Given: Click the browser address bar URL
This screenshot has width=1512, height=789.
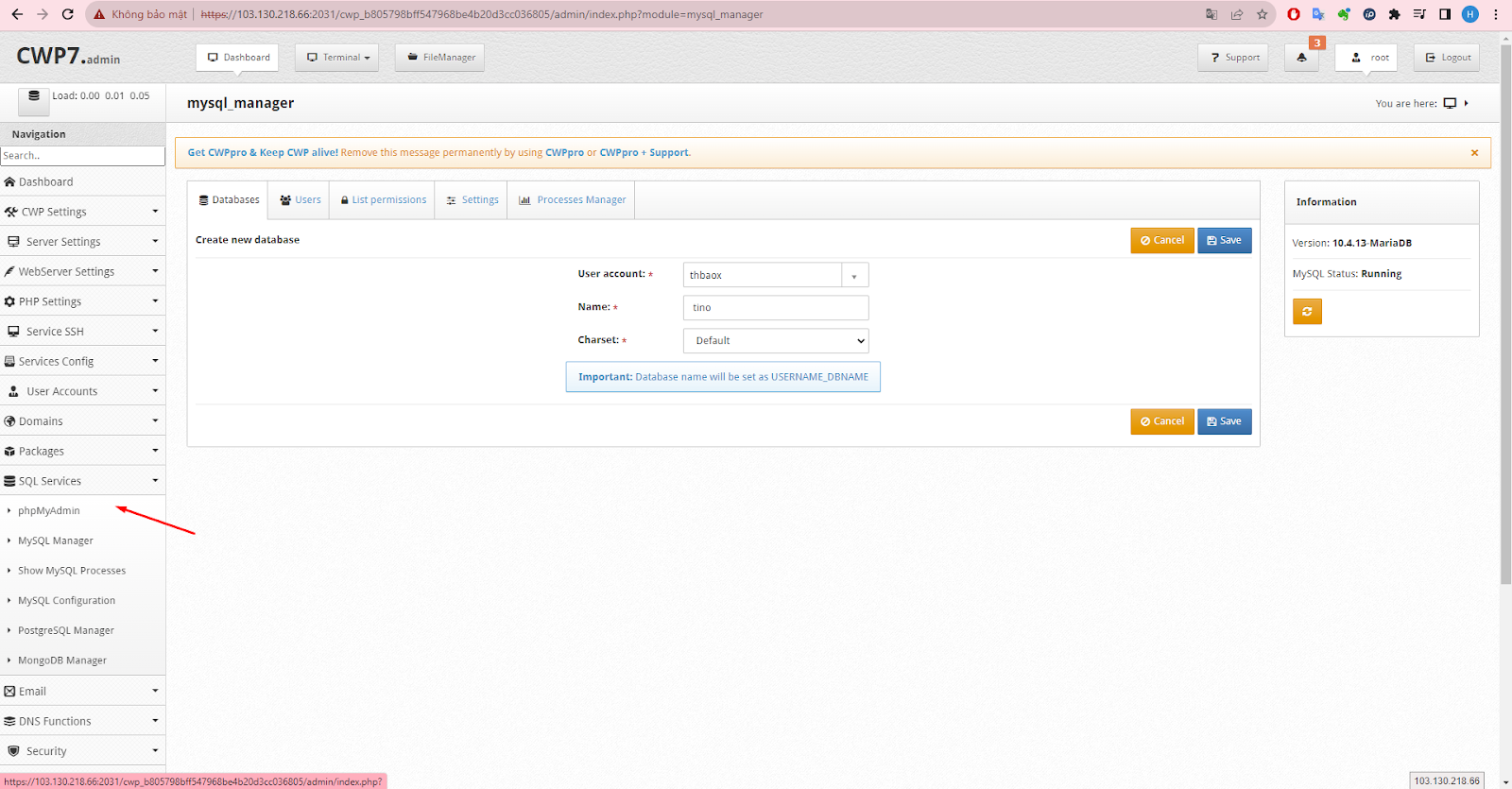Looking at the screenshot, I should 482,14.
